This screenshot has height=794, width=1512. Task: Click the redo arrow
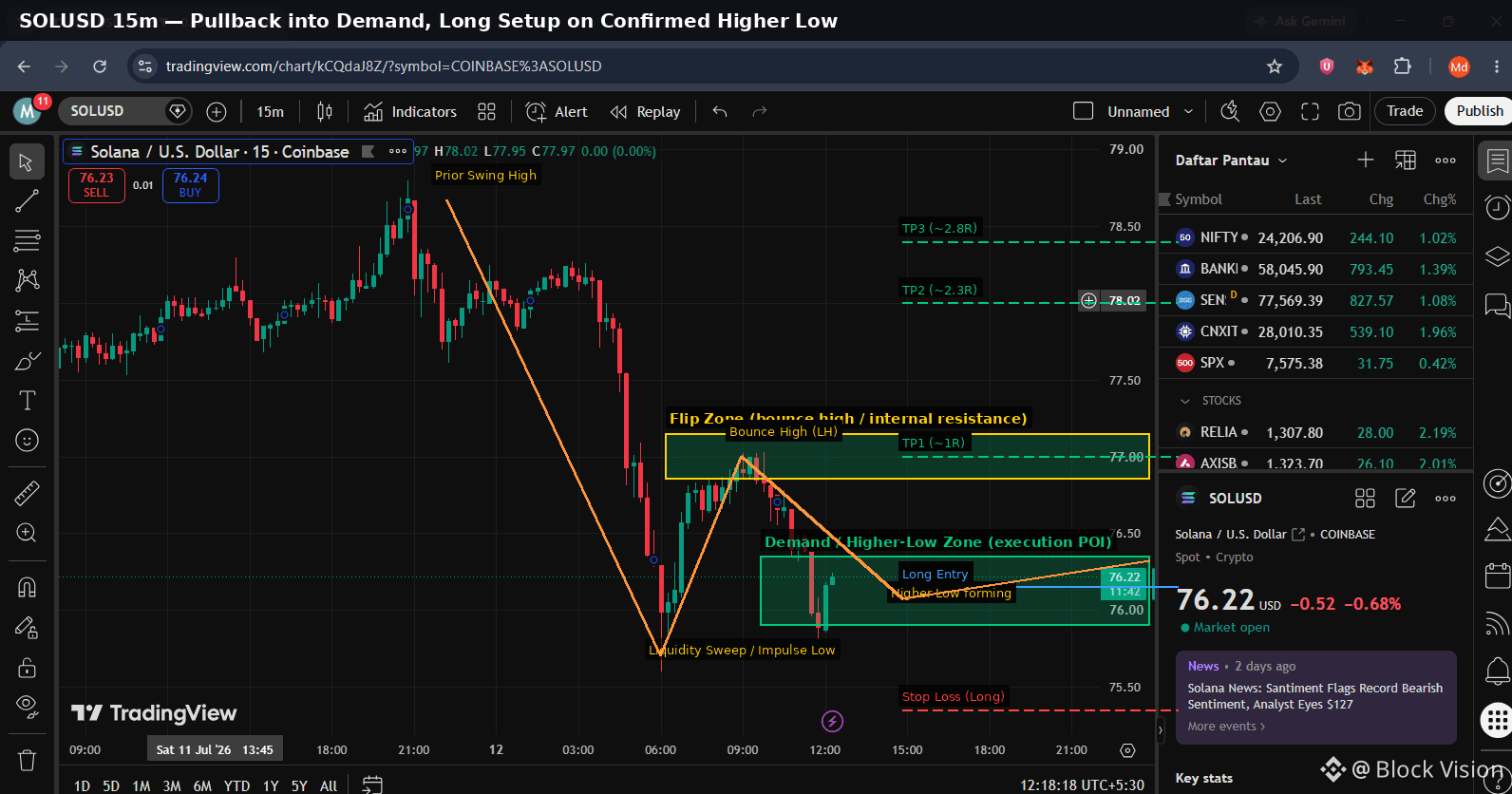click(x=759, y=112)
